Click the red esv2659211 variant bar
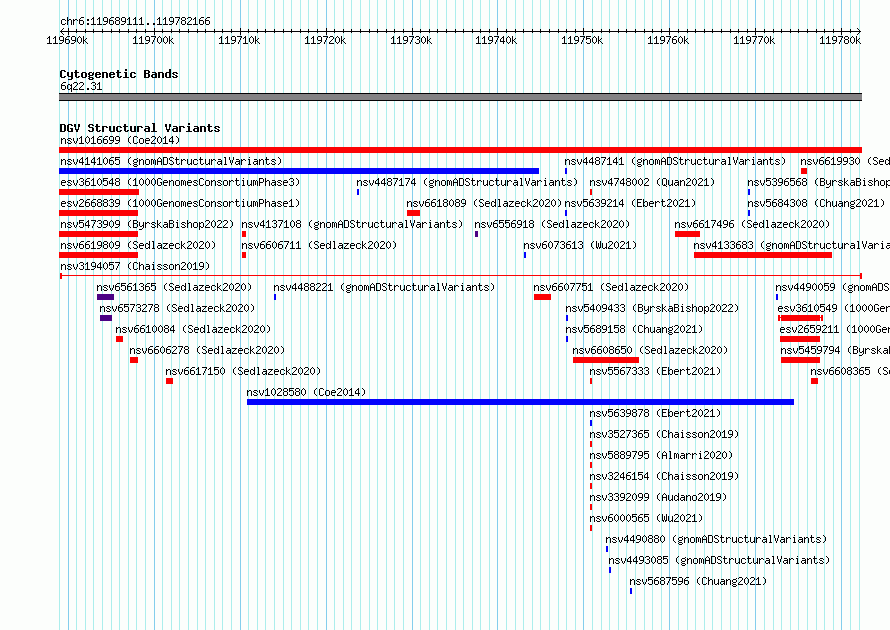Image resolution: width=890 pixels, height=630 pixels. [x=800, y=339]
